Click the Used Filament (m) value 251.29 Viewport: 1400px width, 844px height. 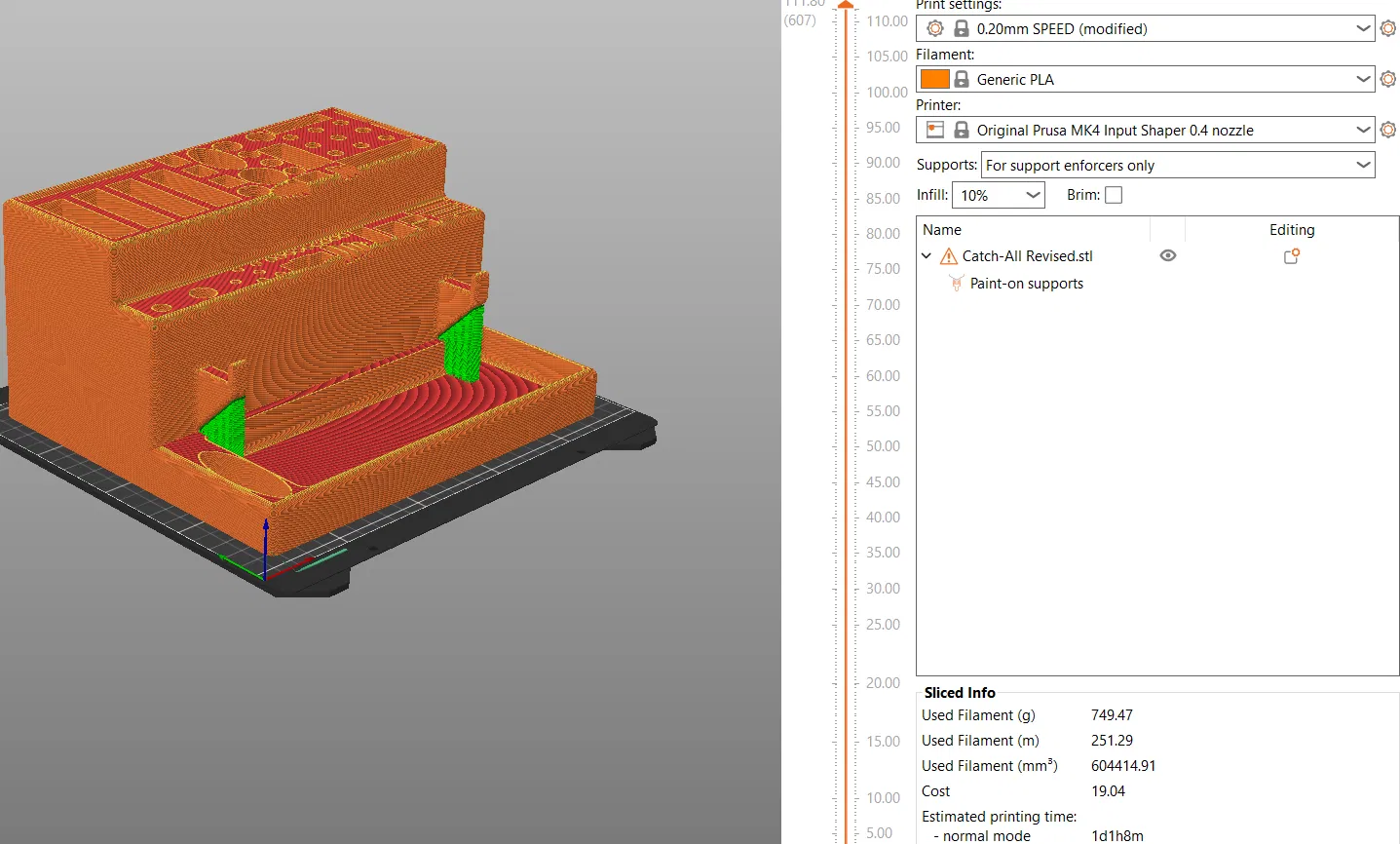[1112, 741]
